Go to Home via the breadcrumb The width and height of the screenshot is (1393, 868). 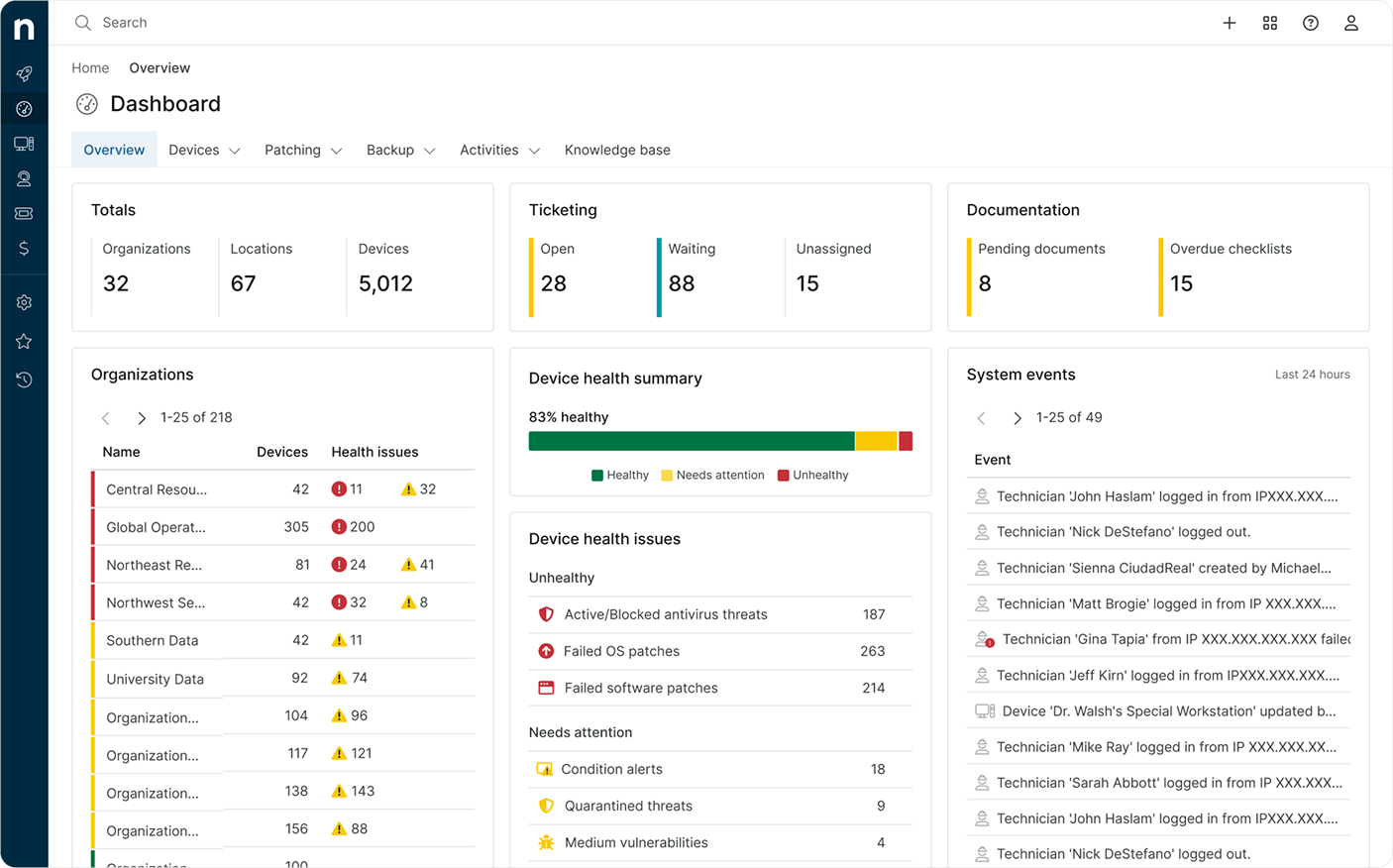90,68
